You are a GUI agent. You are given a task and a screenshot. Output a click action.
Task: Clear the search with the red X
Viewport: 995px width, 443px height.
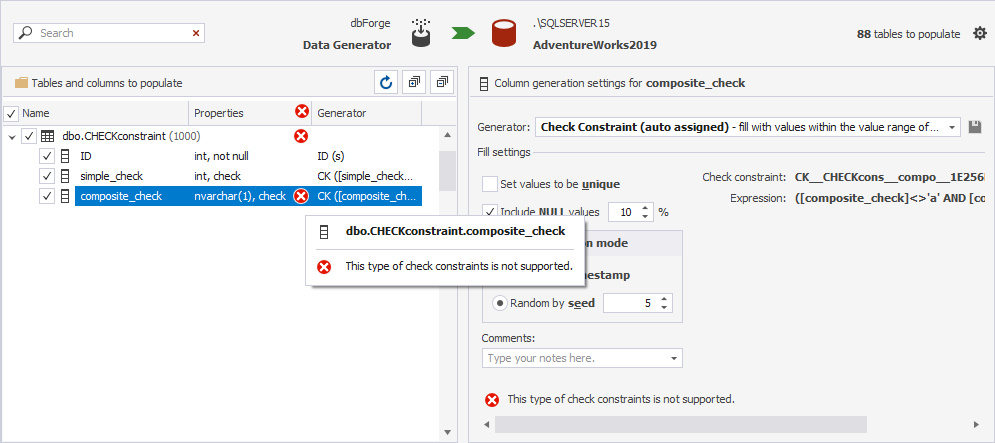coord(195,33)
